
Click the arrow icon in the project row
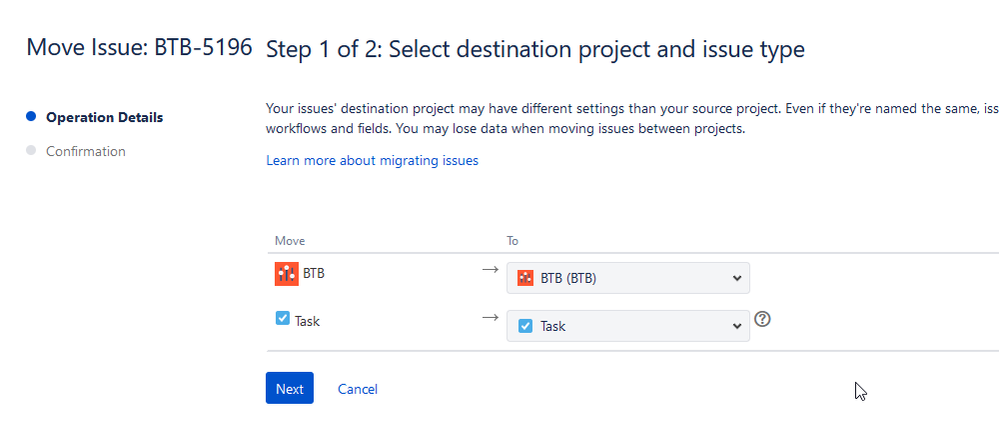[x=489, y=270]
